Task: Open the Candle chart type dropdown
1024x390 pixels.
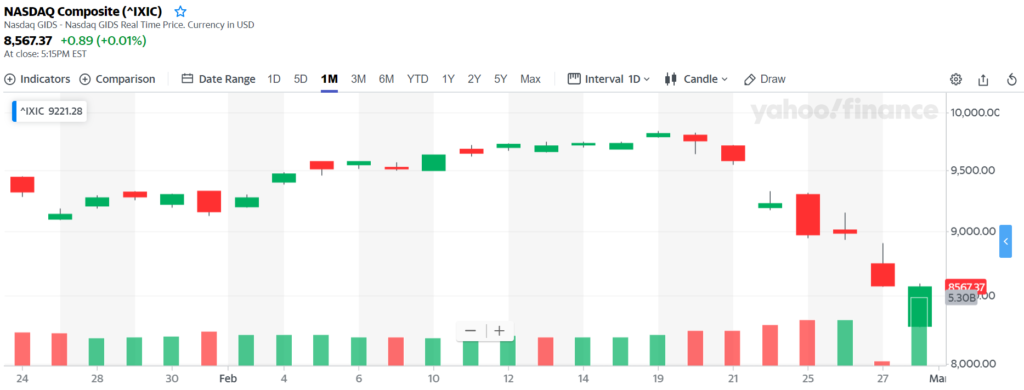Action: [x=696, y=79]
